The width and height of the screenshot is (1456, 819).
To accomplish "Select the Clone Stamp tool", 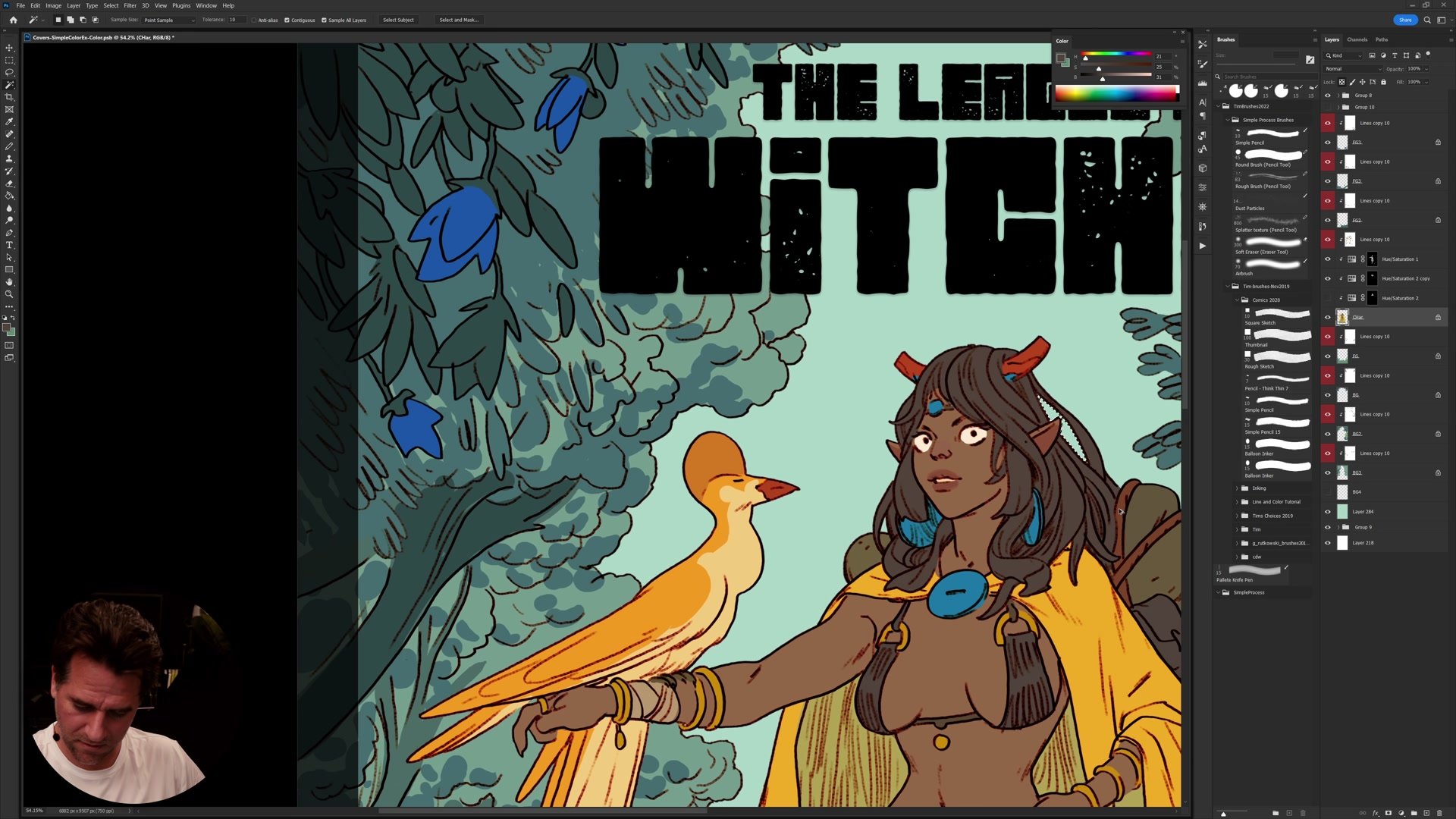I will point(9,158).
